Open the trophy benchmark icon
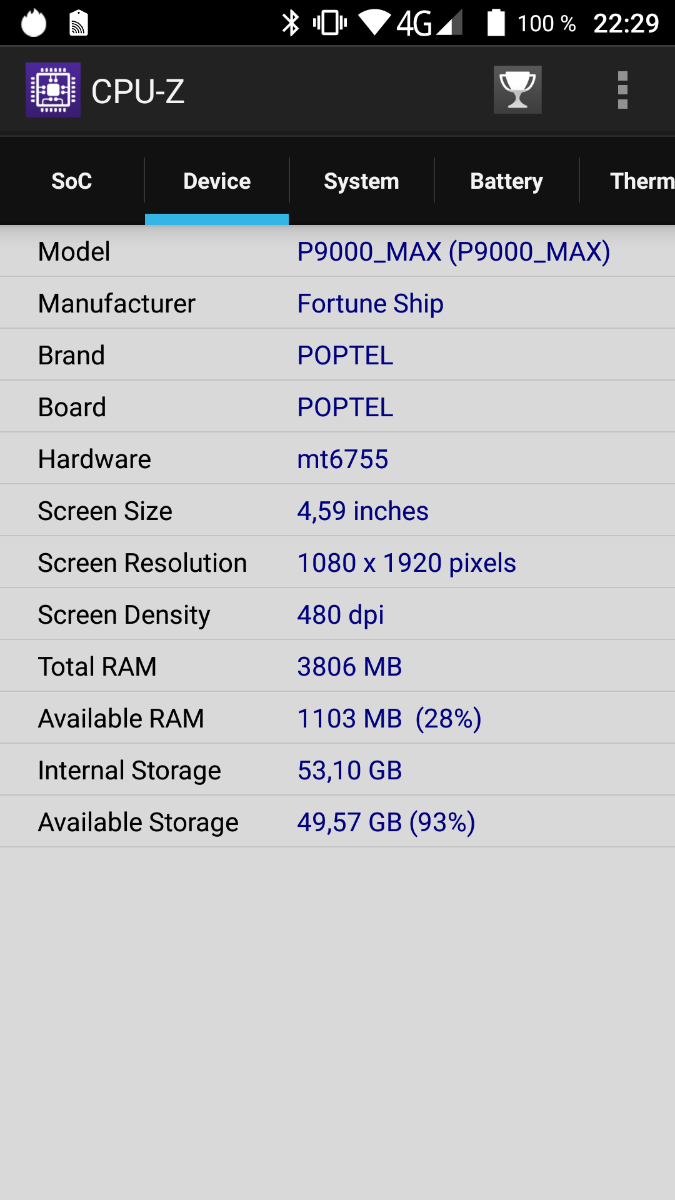This screenshot has height=1200, width=675. click(x=517, y=91)
